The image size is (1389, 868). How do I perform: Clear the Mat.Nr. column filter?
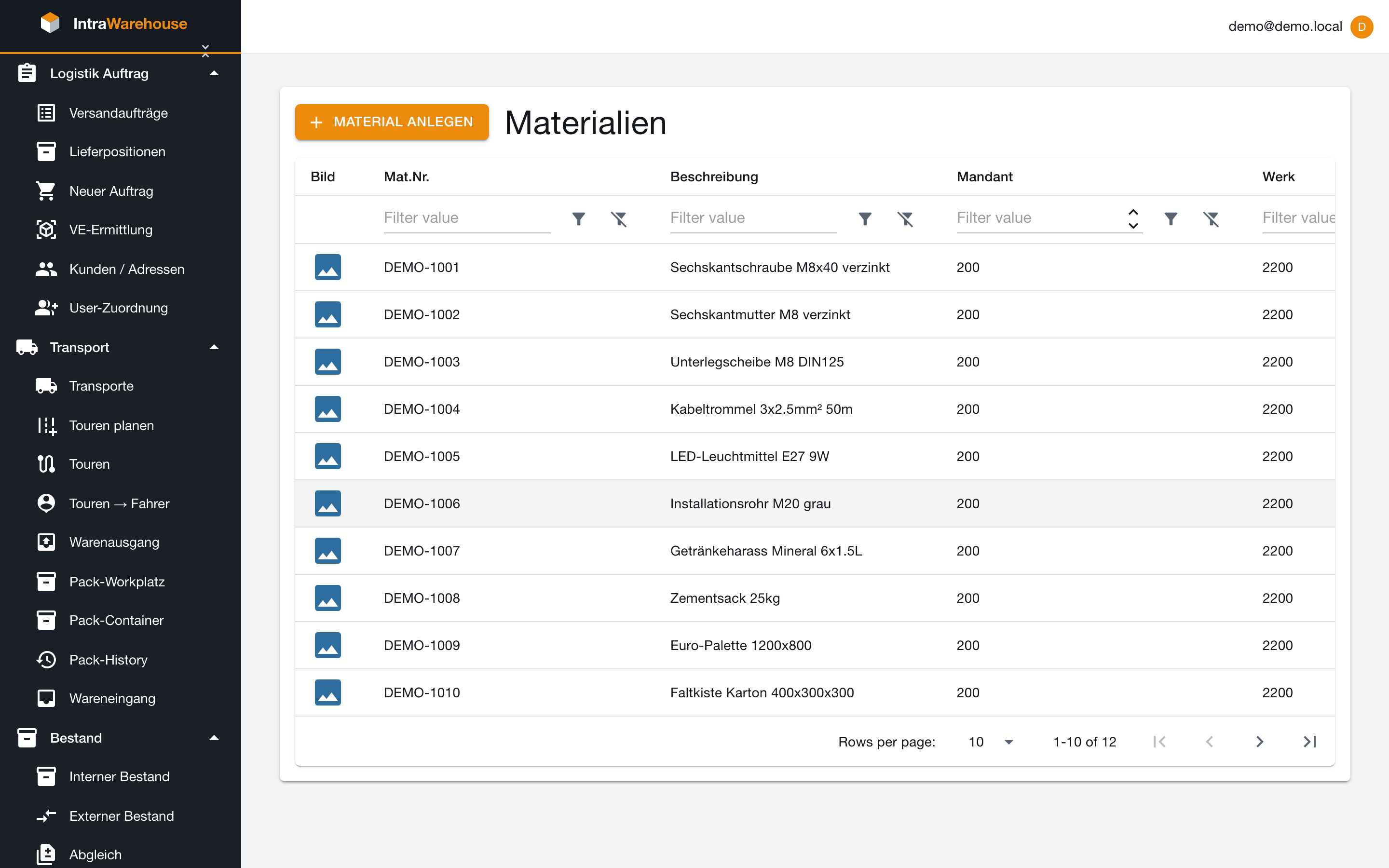619,219
